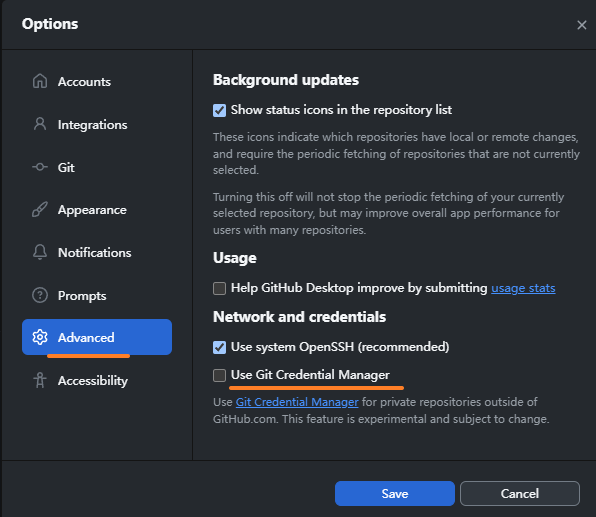Disable Use system OpenSSH checkbox
596x517 pixels.
click(219, 347)
